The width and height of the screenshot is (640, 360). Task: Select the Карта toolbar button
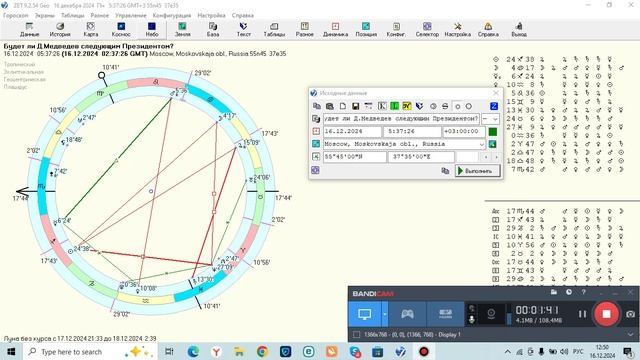tap(91, 30)
